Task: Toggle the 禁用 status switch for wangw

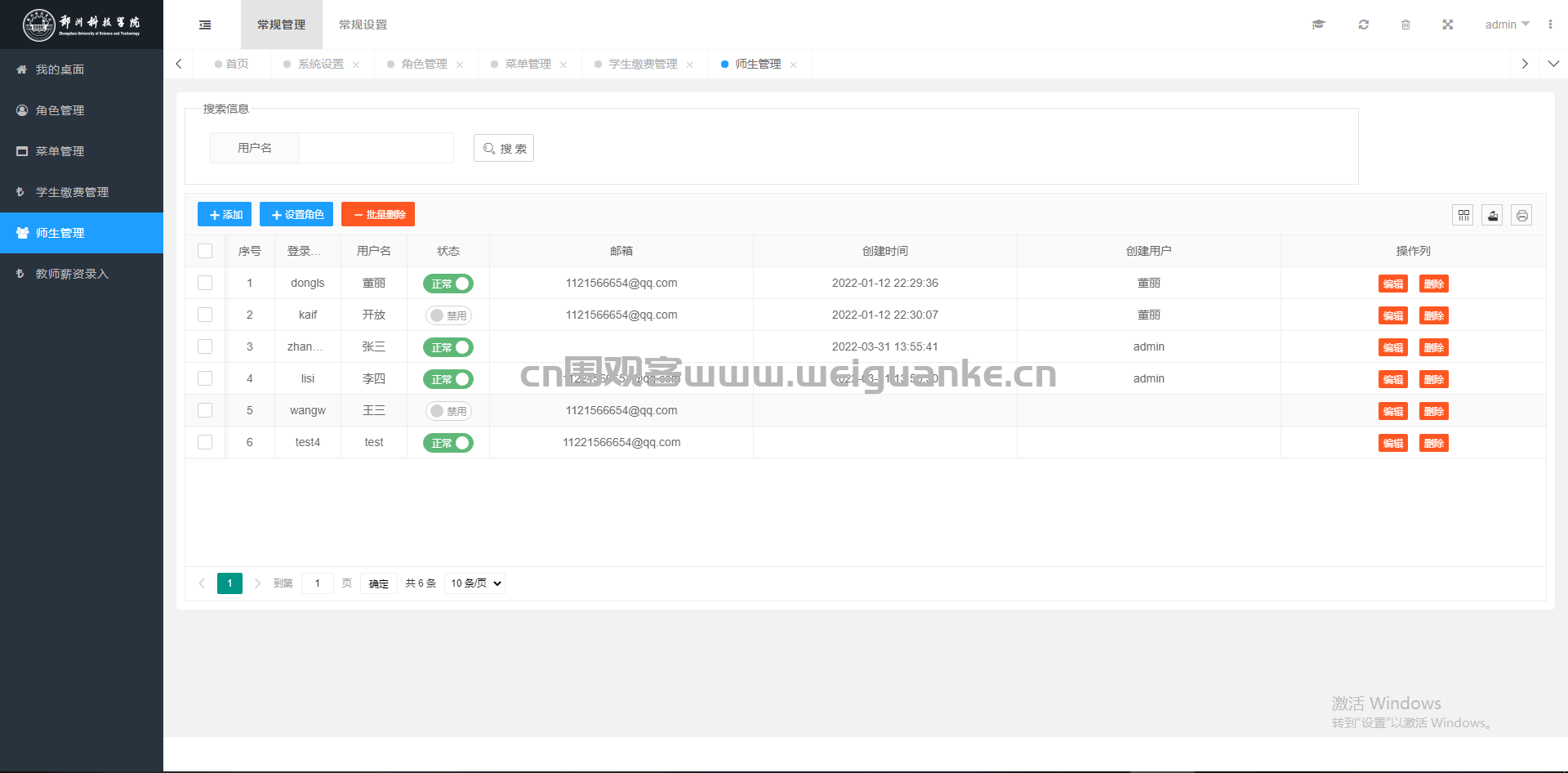Action: (x=448, y=411)
